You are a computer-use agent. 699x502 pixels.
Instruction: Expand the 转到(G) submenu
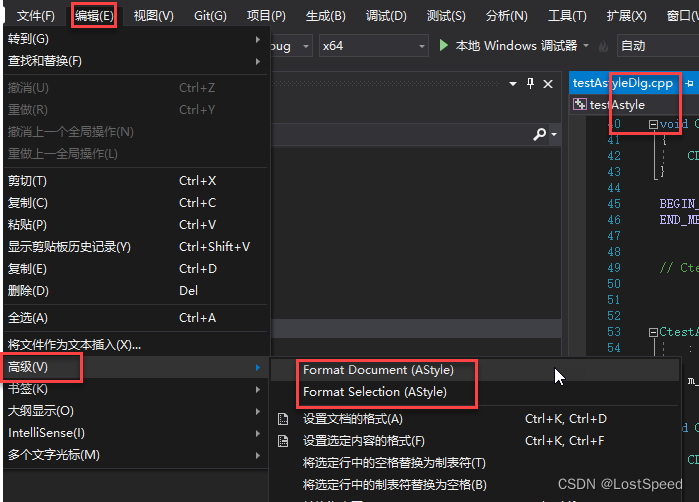tap(135, 39)
